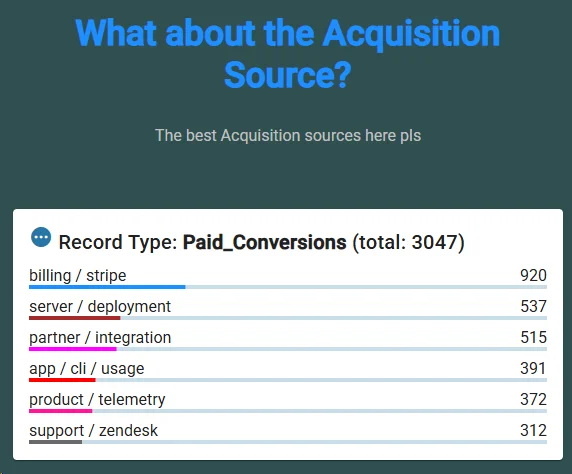This screenshot has height=474, width=572.
Task: Click the 920 count value
Action: click(533, 275)
